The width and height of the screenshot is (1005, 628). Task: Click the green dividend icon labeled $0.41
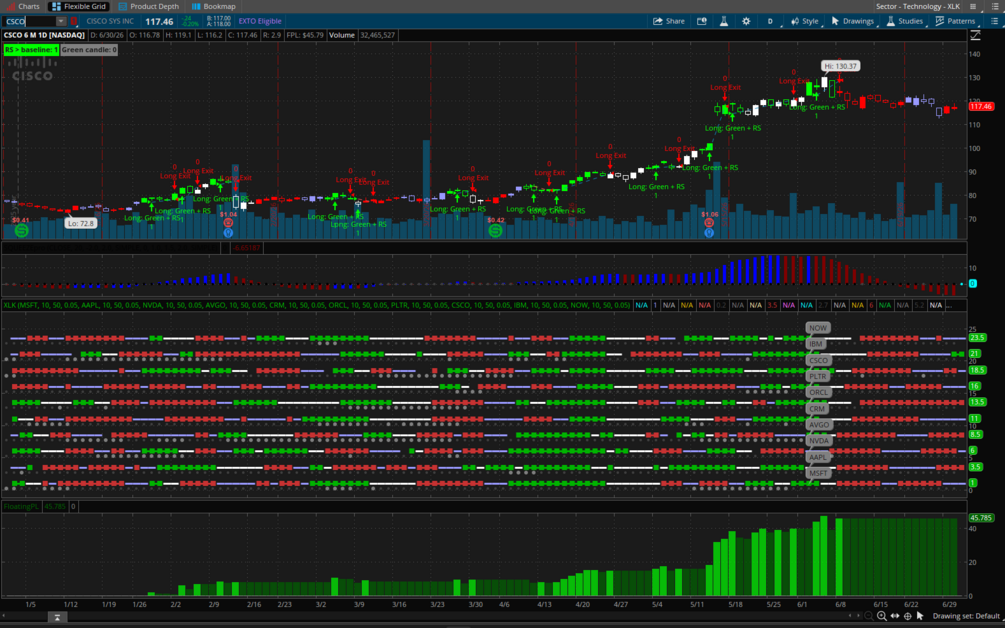[x=21, y=230]
